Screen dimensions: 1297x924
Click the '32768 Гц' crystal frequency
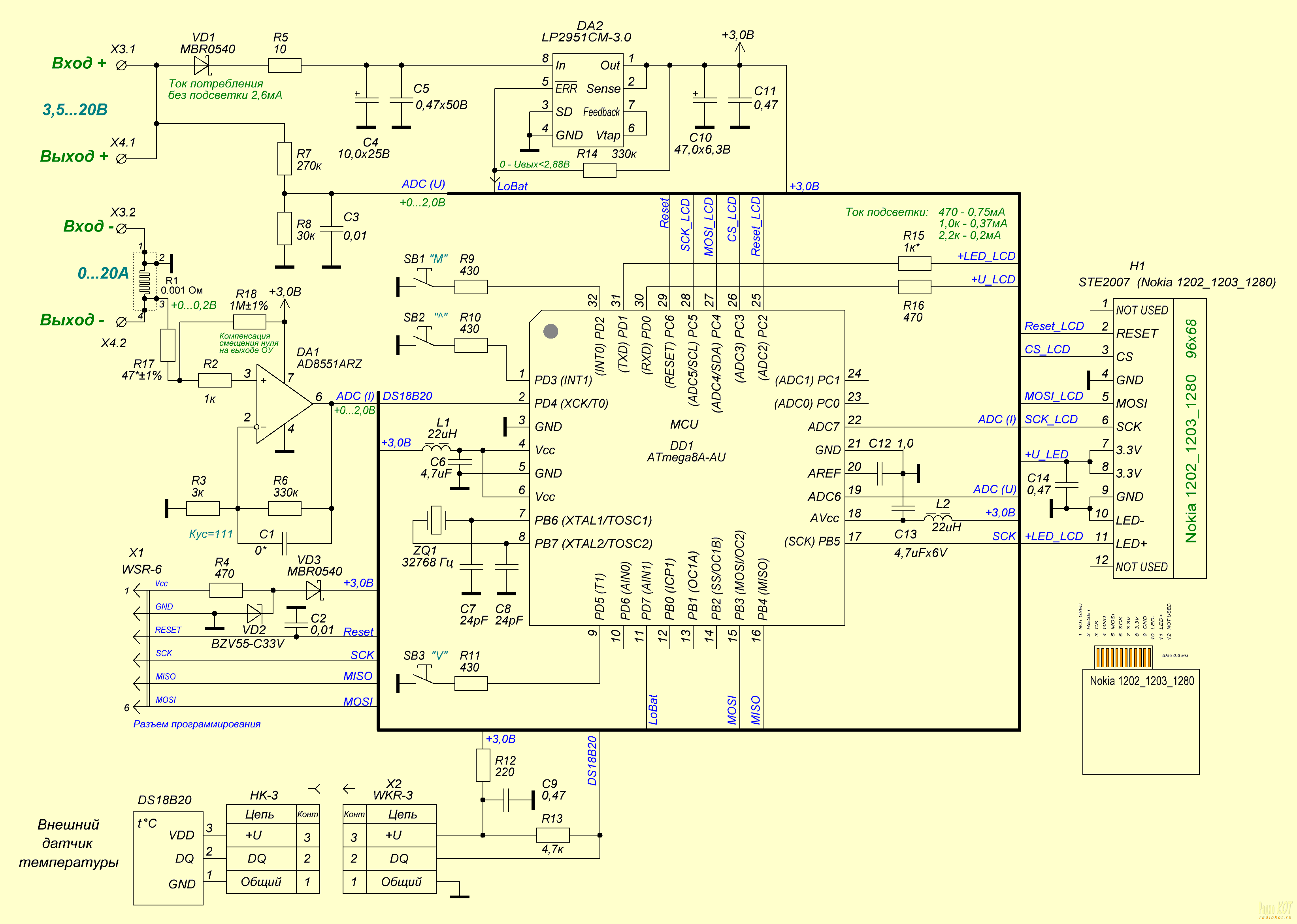click(x=428, y=563)
